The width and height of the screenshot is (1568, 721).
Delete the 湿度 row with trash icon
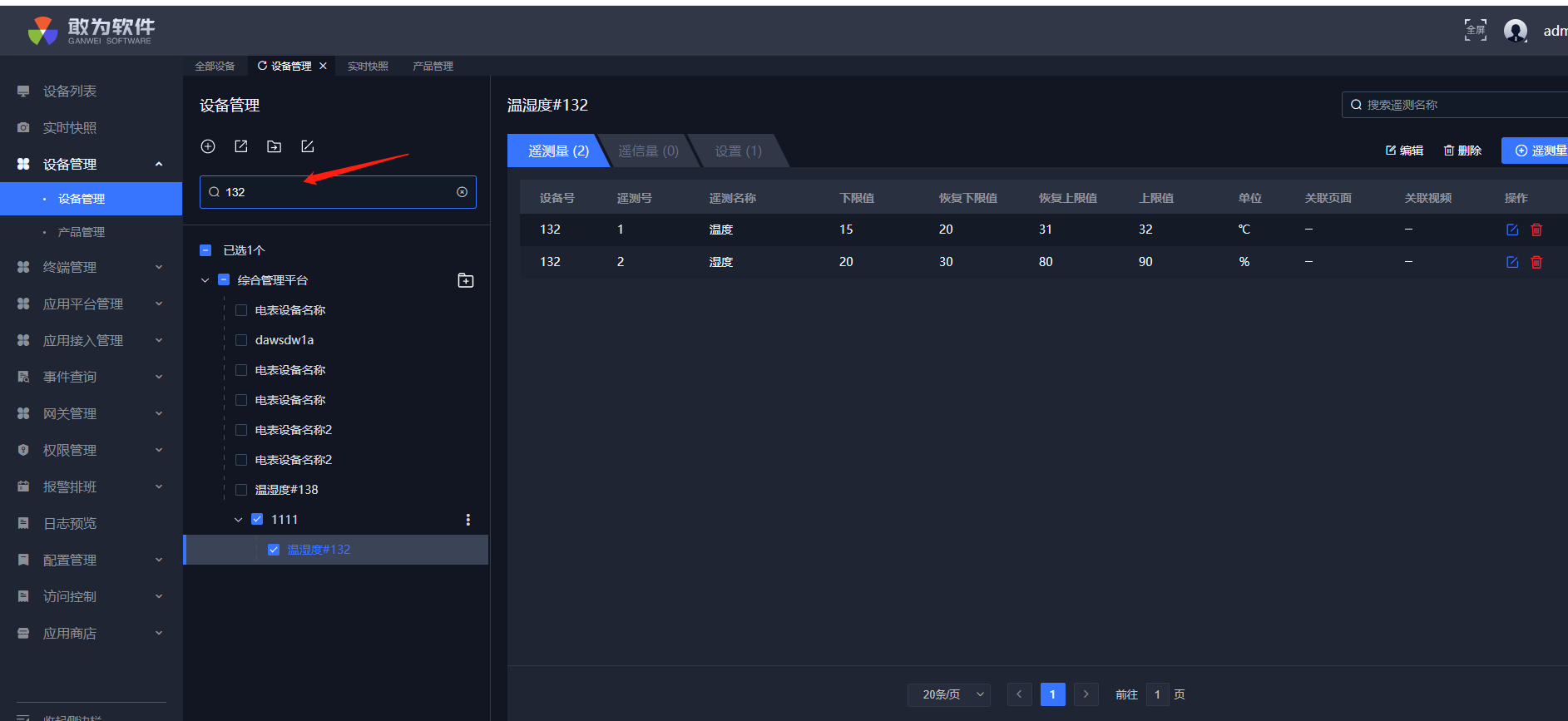tap(1536, 262)
